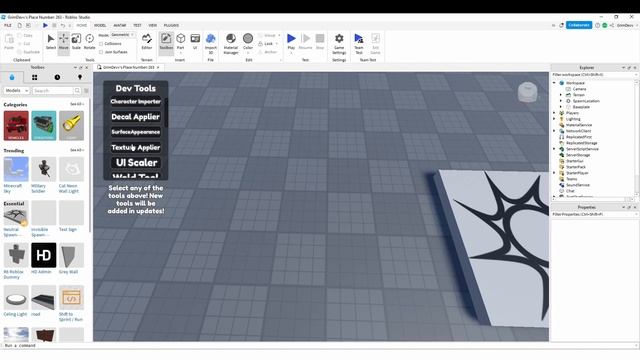
Task: Open the Mode Geometric dropdown
Action: [123, 35]
